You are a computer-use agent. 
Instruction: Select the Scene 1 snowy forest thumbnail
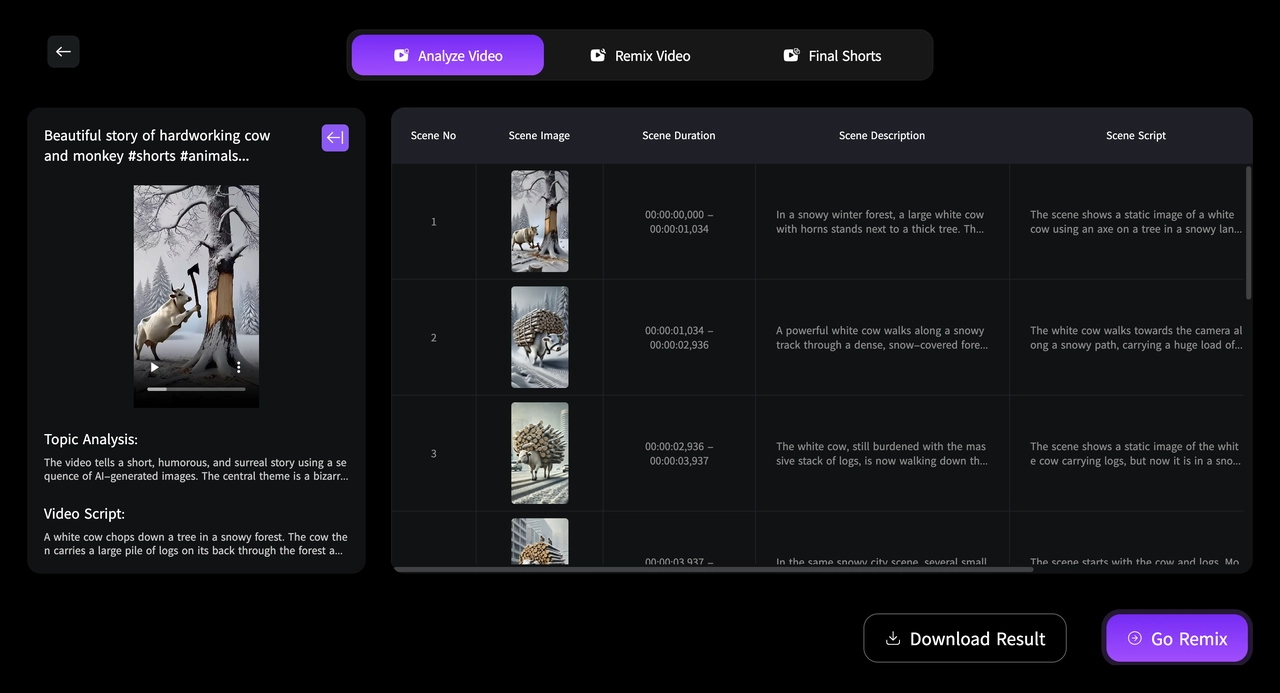tap(539, 220)
